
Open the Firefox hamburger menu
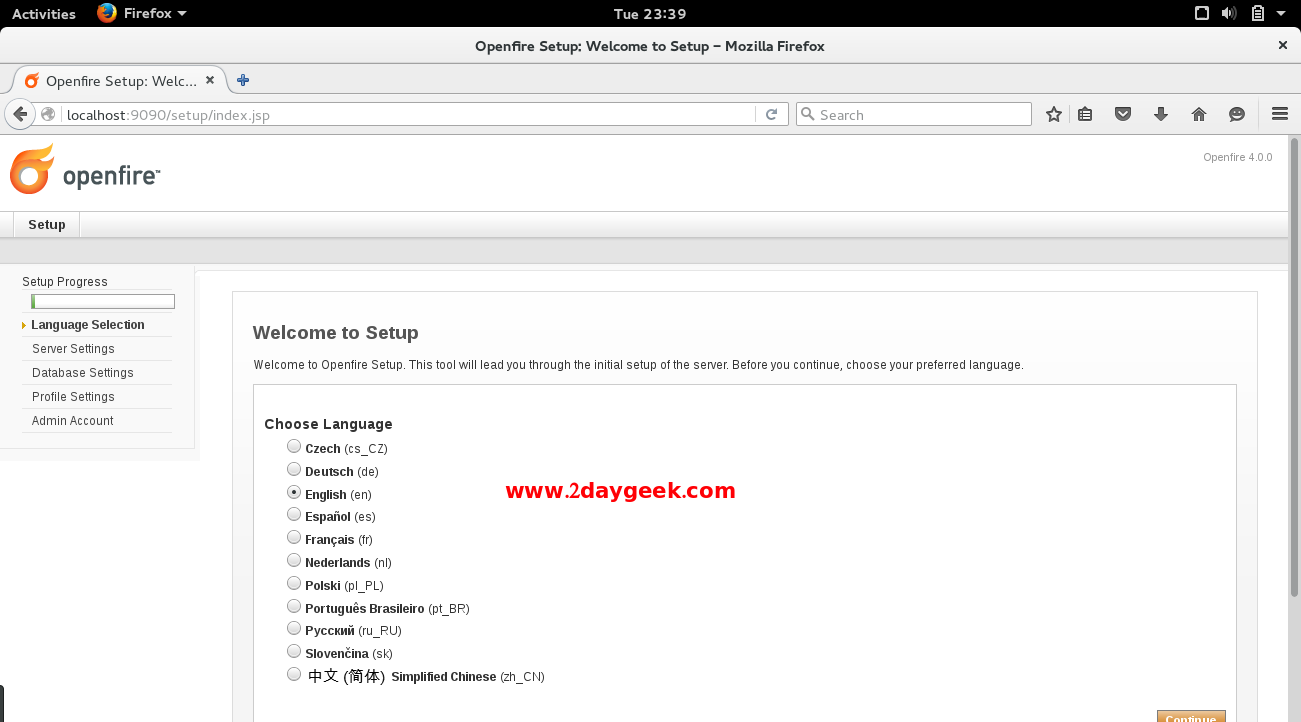[1279, 114]
